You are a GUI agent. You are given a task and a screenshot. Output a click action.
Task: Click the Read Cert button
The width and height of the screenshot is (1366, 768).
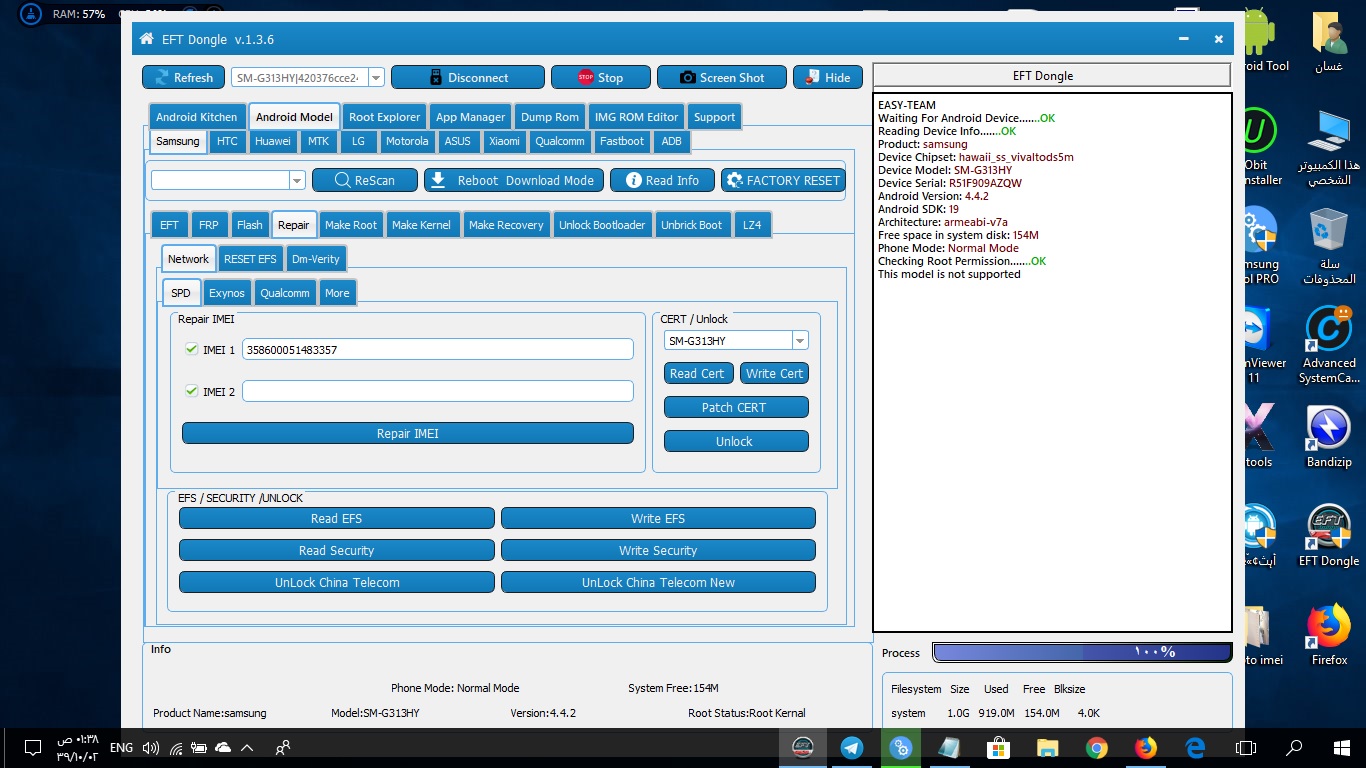point(697,373)
